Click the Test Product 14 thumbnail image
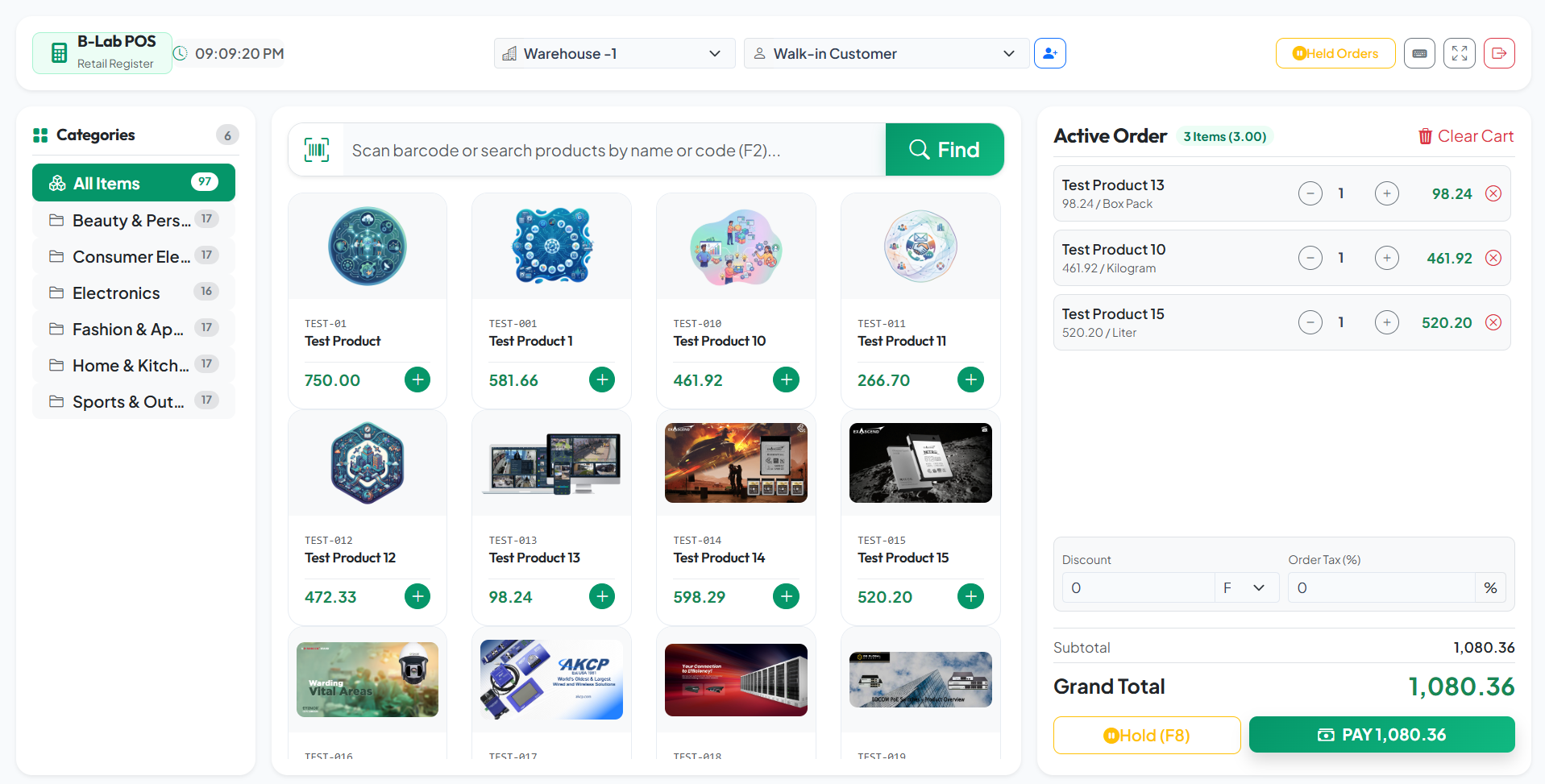This screenshot has height=784, width=1545. (736, 463)
